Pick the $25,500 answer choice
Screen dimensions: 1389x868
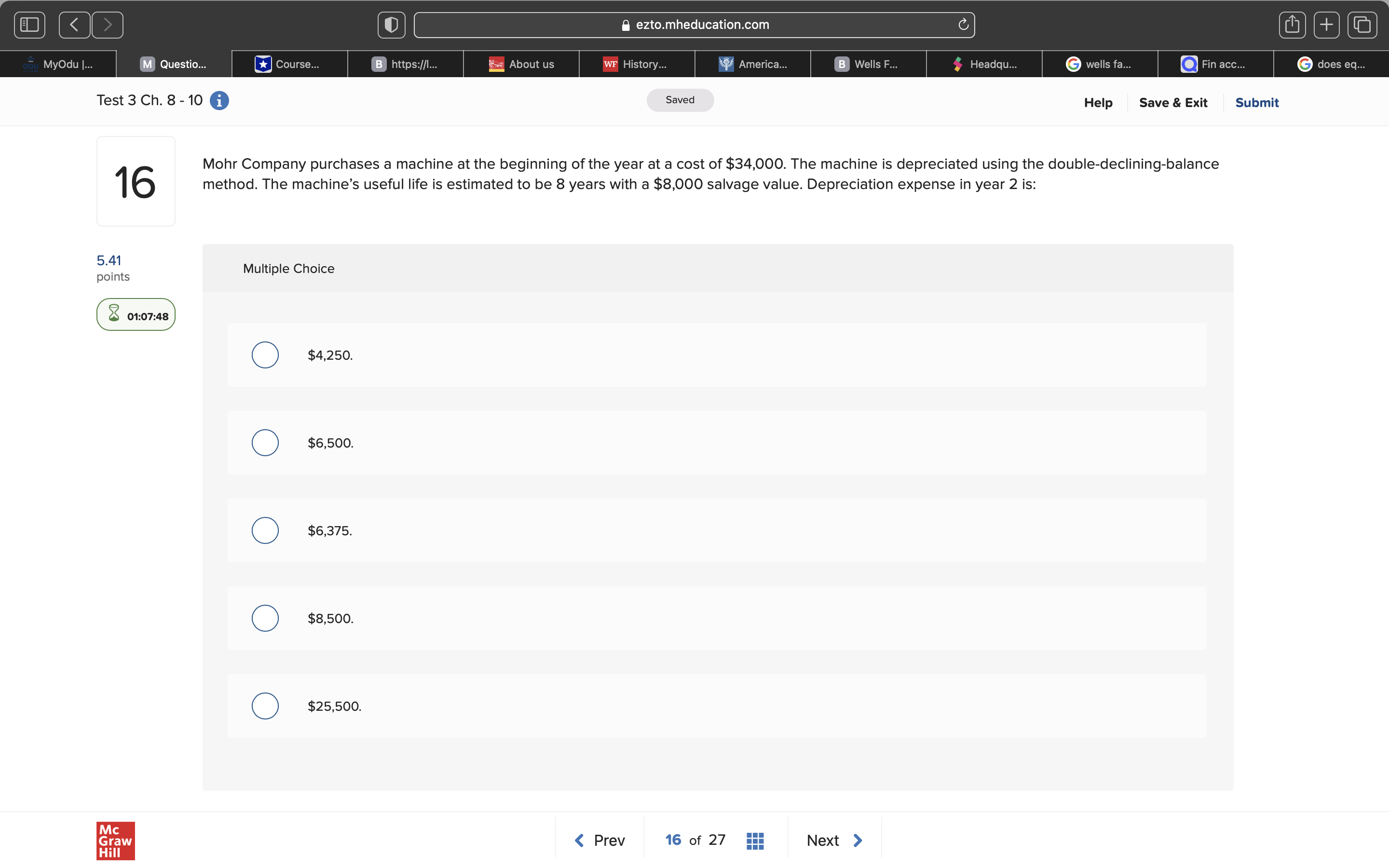tap(265, 706)
